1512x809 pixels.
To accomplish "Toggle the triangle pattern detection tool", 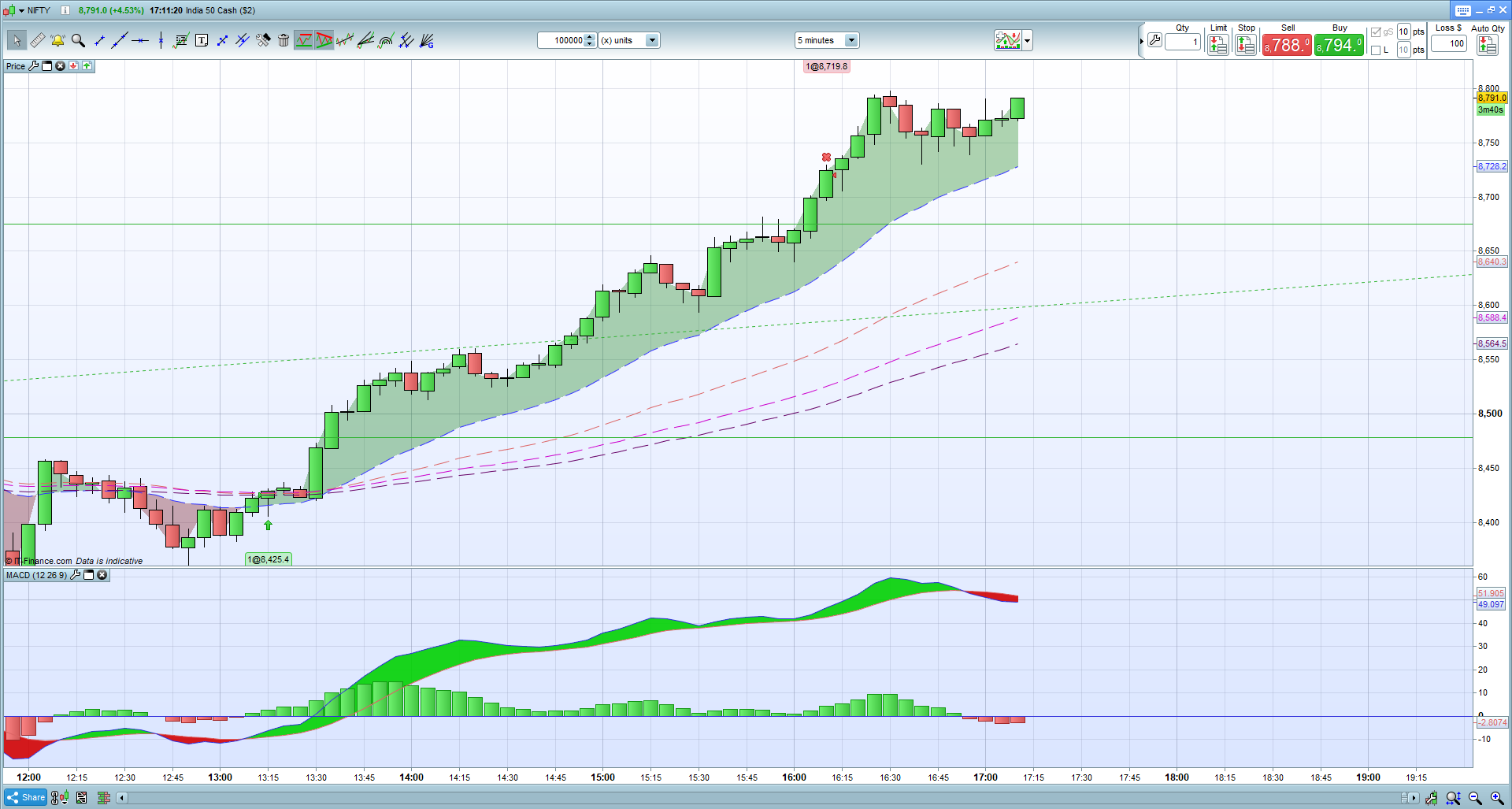I will 324,40.
